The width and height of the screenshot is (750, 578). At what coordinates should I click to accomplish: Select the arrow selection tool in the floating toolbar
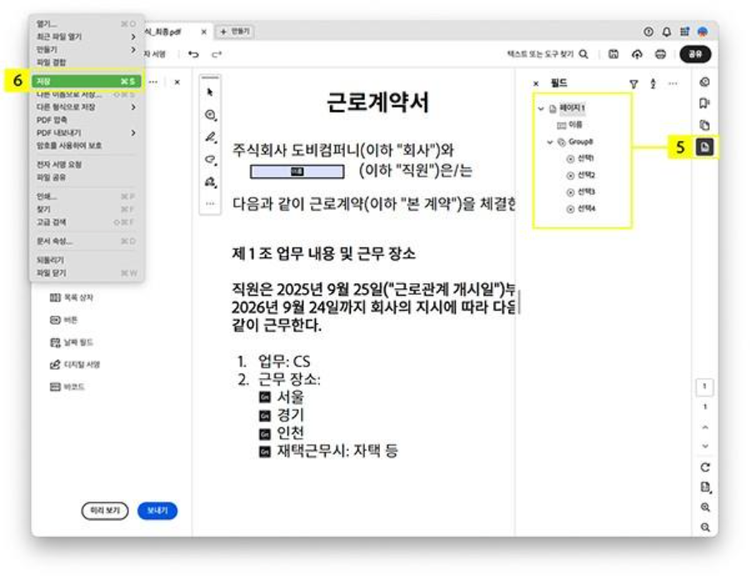[210, 92]
